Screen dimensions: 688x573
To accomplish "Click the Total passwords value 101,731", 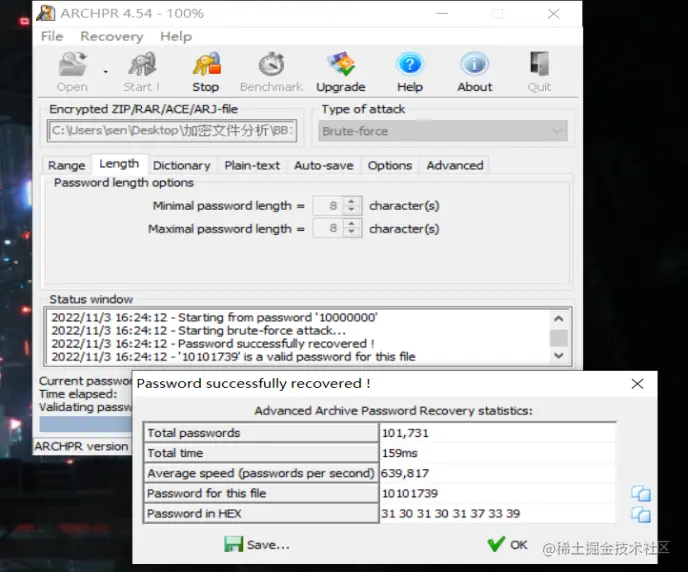I will coord(405,433).
